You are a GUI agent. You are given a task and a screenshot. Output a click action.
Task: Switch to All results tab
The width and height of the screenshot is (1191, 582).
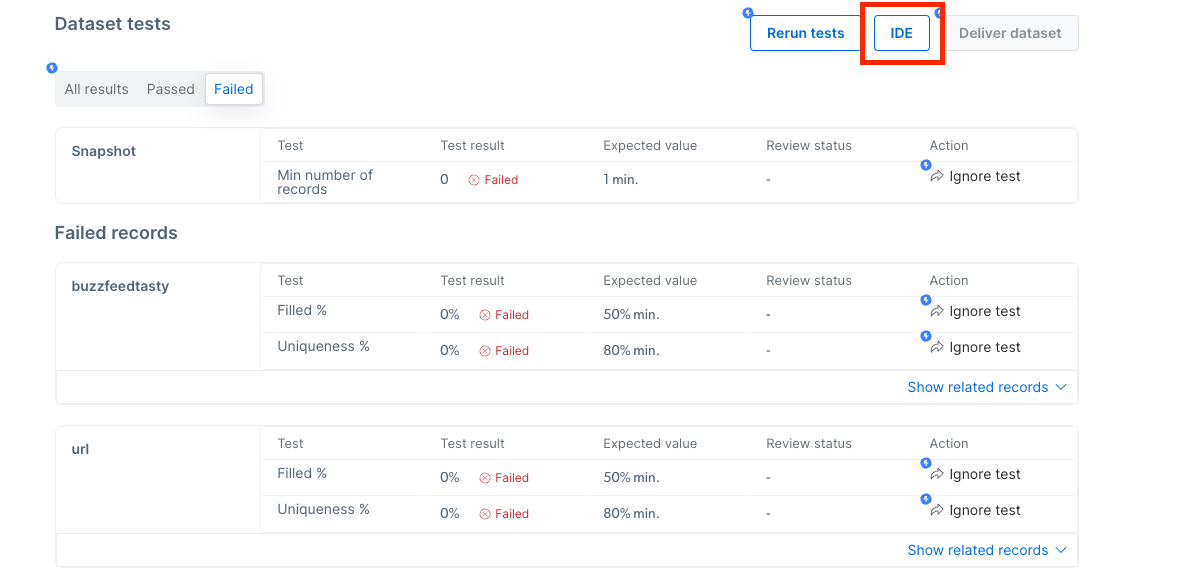click(96, 89)
